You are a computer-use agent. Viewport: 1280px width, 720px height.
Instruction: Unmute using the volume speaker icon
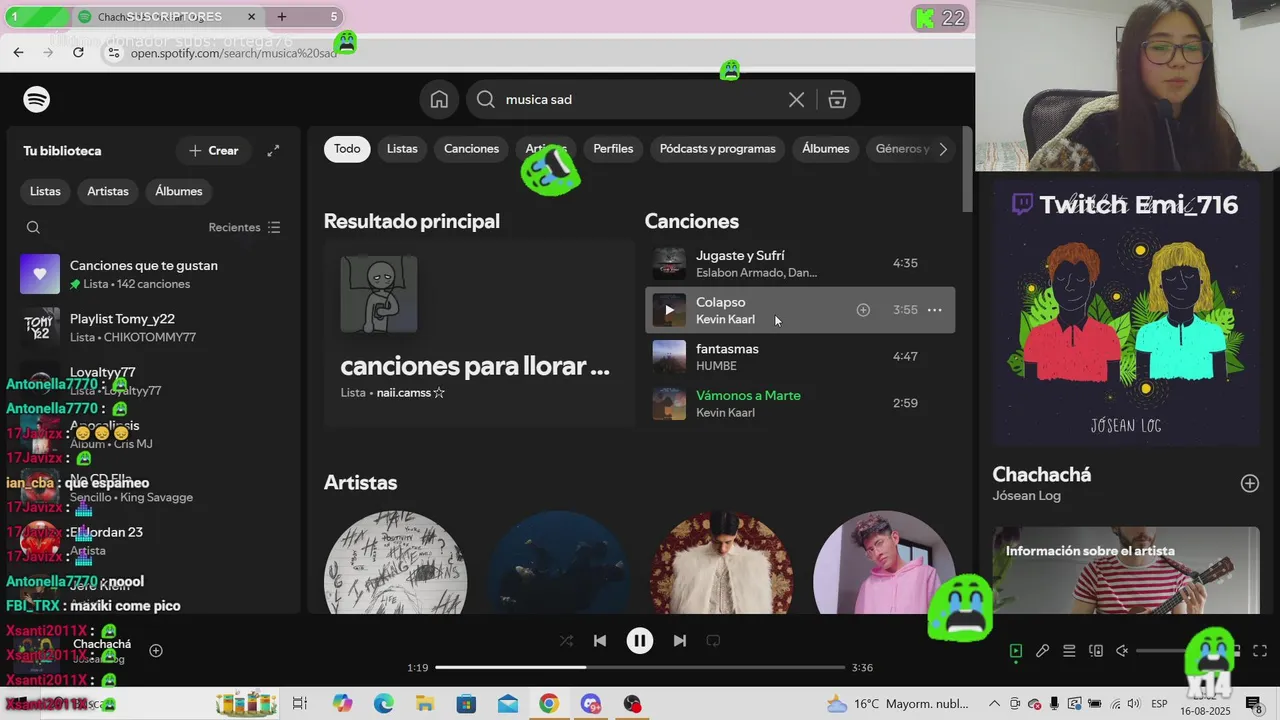pyautogui.click(x=1122, y=651)
